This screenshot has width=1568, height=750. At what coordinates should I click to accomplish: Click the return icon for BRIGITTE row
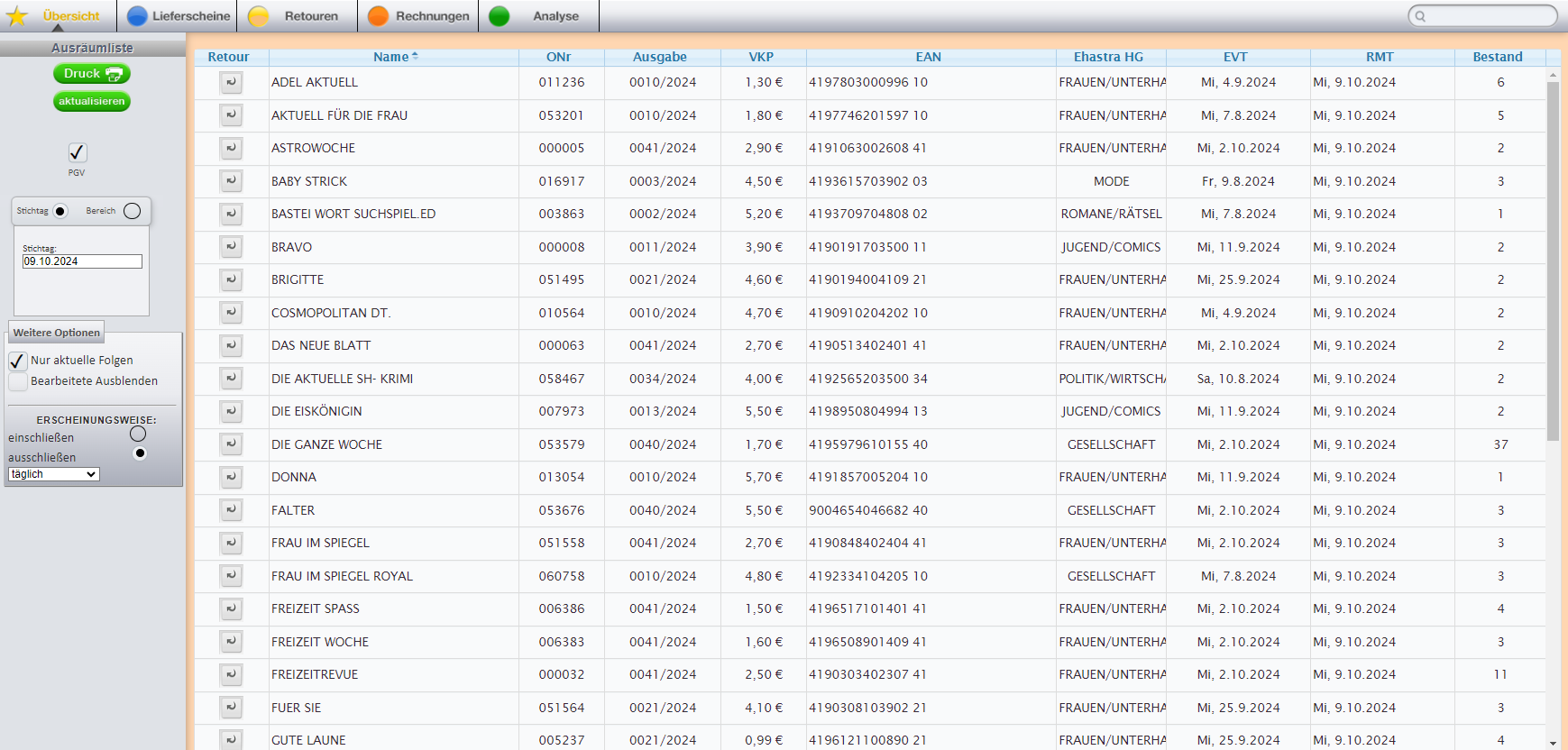coord(231,280)
